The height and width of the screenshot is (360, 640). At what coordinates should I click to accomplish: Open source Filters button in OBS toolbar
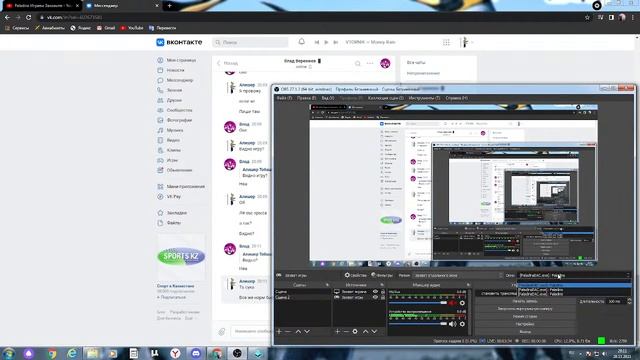click(382, 275)
